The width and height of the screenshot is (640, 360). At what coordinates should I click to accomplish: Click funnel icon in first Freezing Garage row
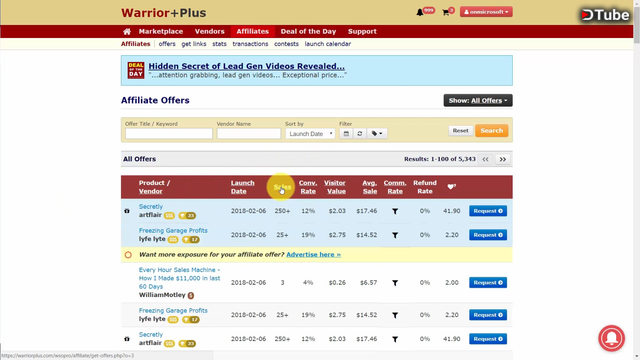tap(395, 235)
